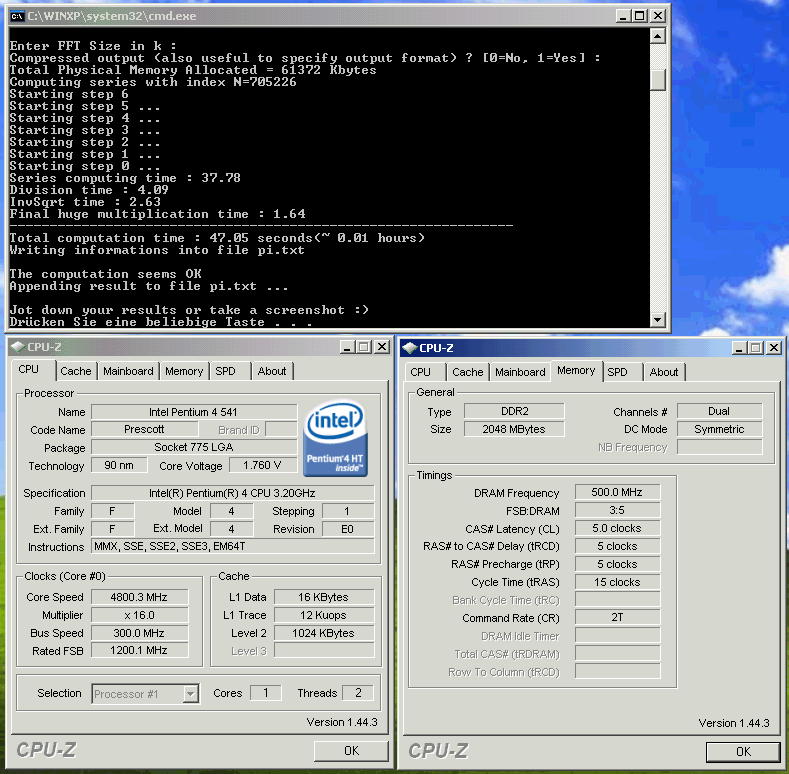The image size is (789, 774).
Task: Click Command Rate value '2T'
Action: pyautogui.click(x=617, y=617)
